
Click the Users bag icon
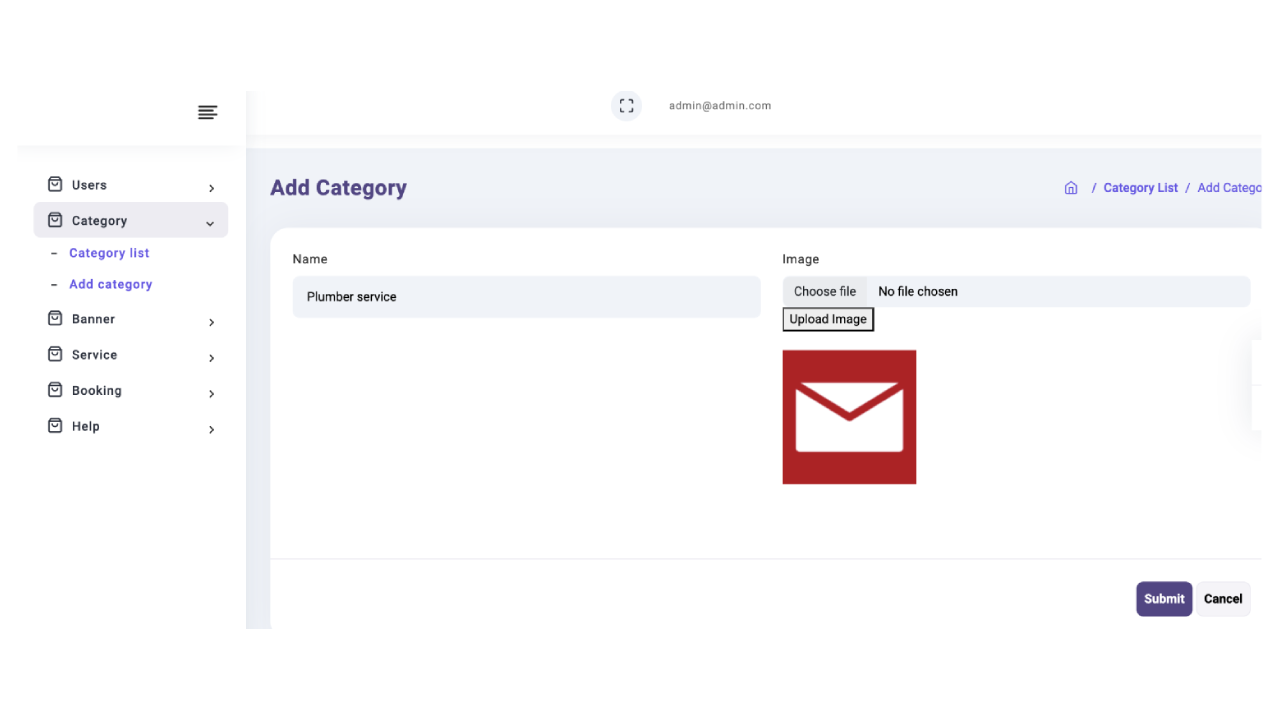pyautogui.click(x=55, y=185)
